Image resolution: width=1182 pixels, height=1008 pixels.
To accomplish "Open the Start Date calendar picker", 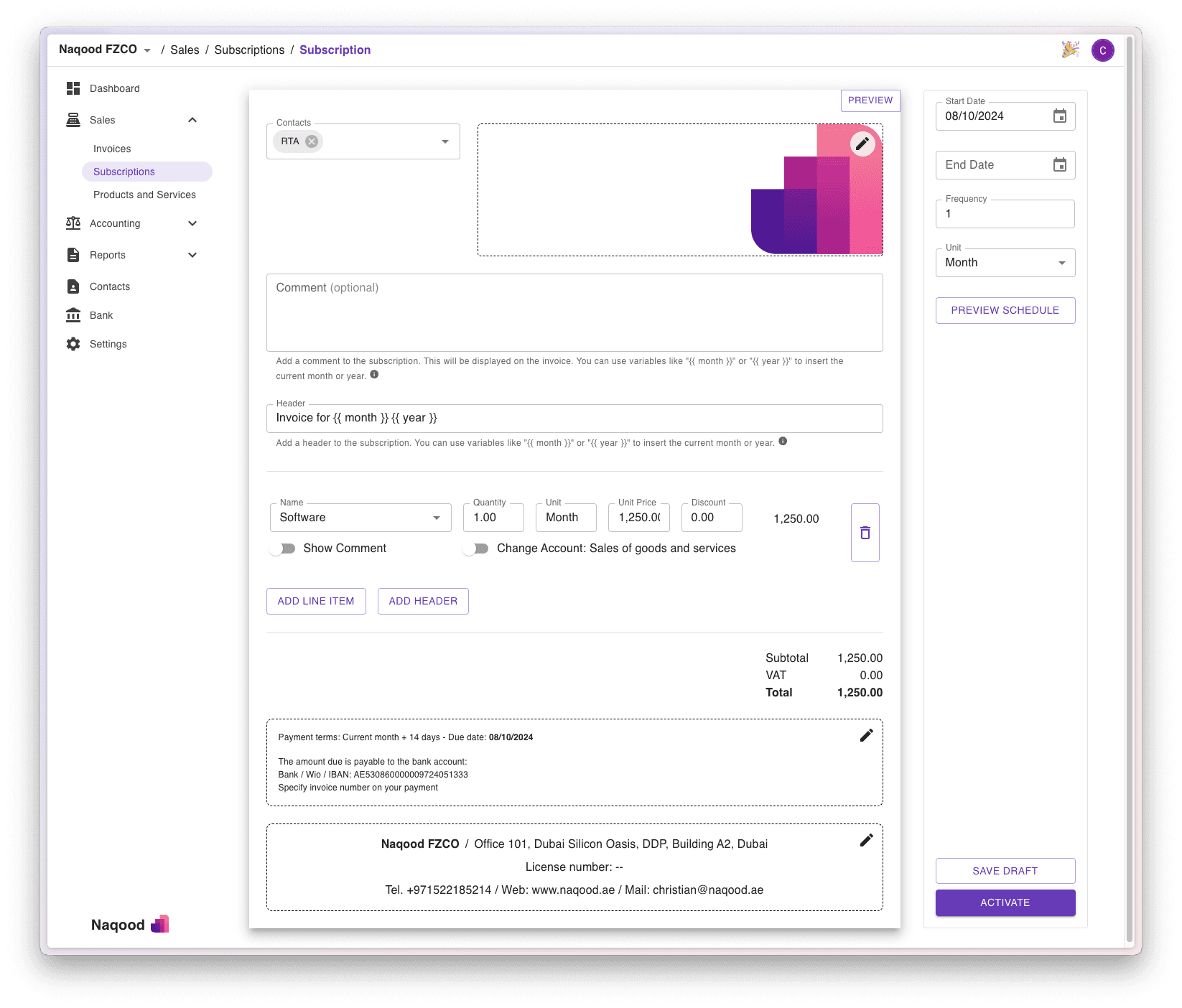I will (1060, 116).
